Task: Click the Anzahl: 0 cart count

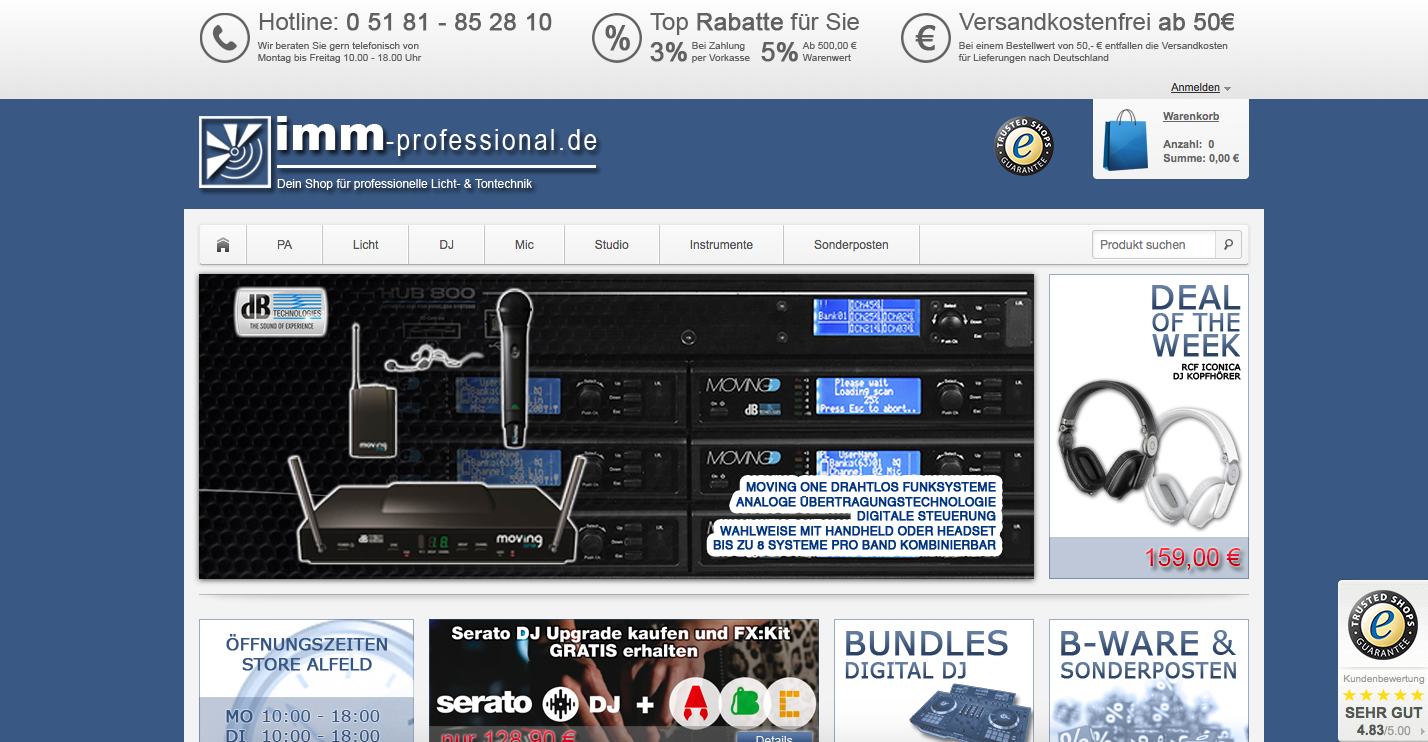Action: (x=1189, y=144)
